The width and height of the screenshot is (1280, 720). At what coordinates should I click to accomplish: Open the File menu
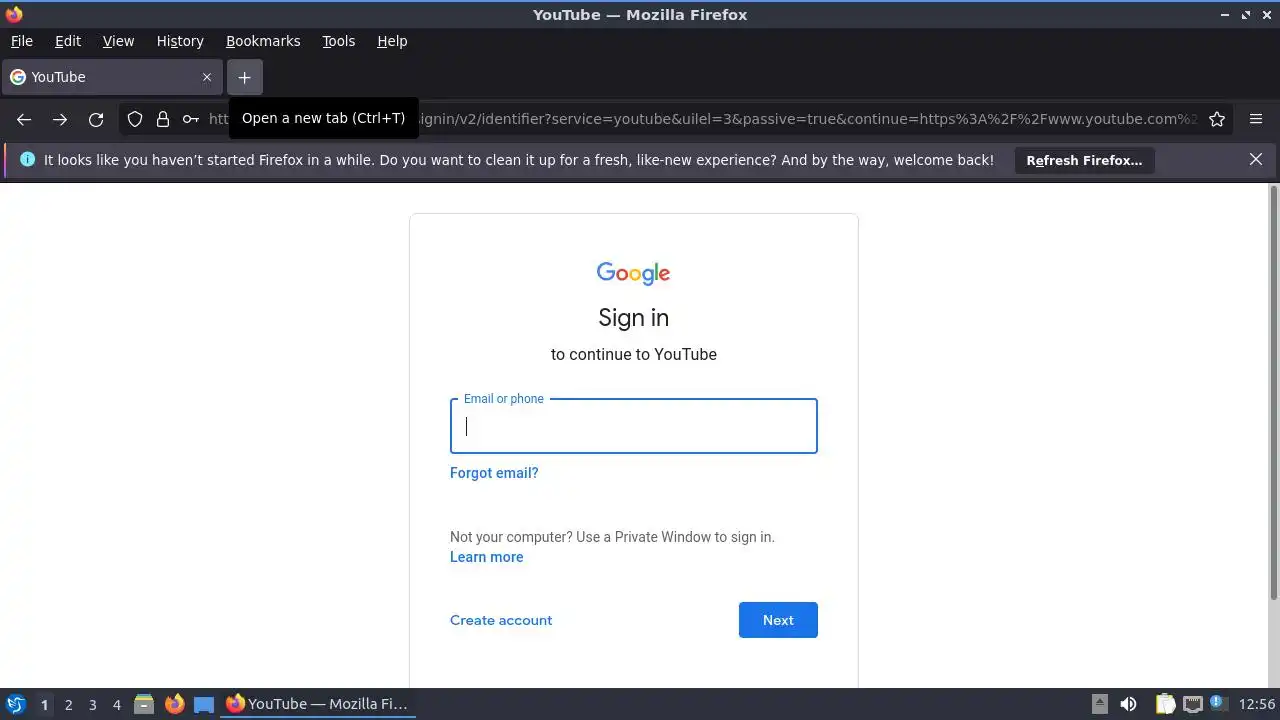[x=22, y=41]
